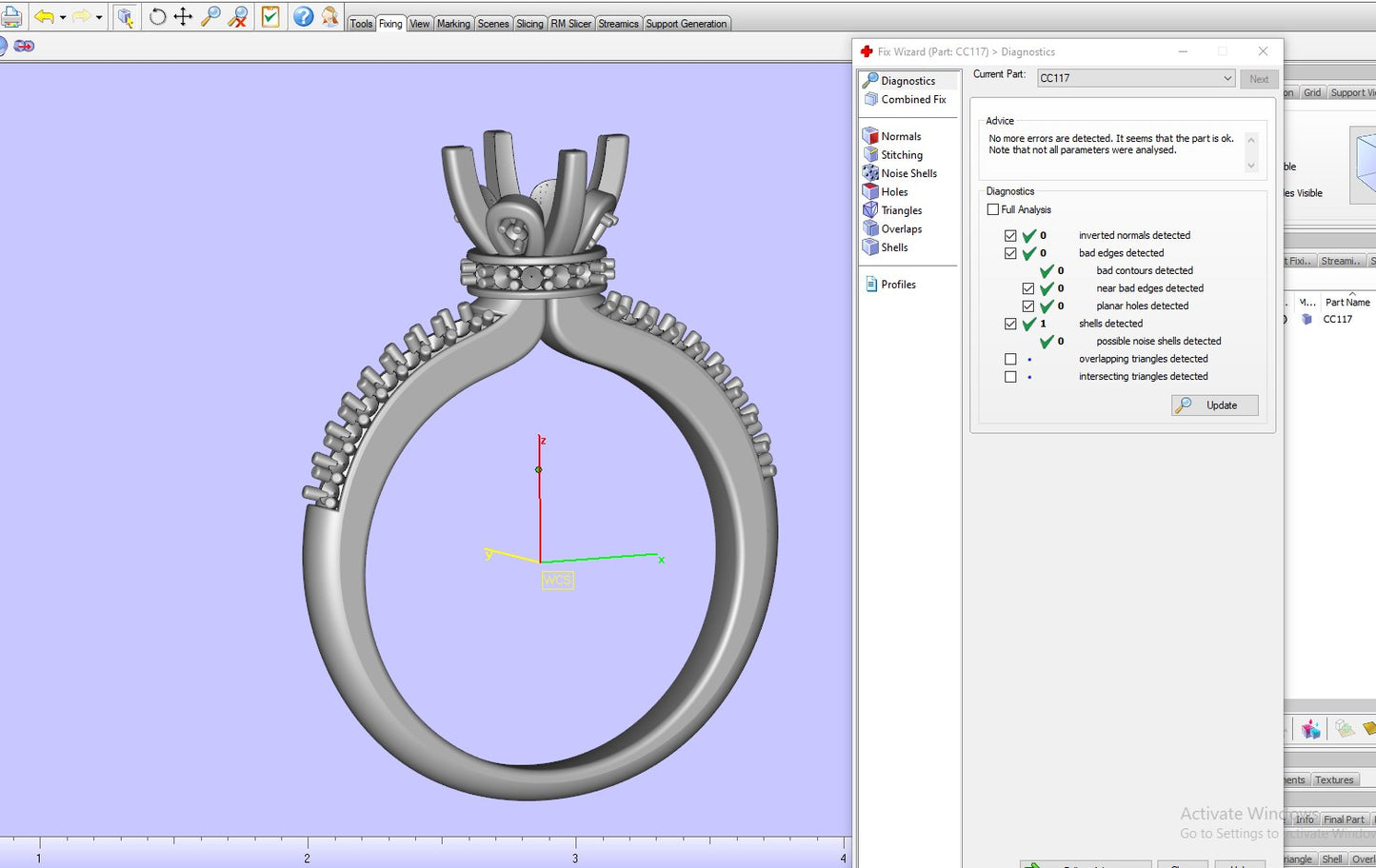The height and width of the screenshot is (868, 1376).
Task: Select the rotate view tool
Action: (158, 17)
